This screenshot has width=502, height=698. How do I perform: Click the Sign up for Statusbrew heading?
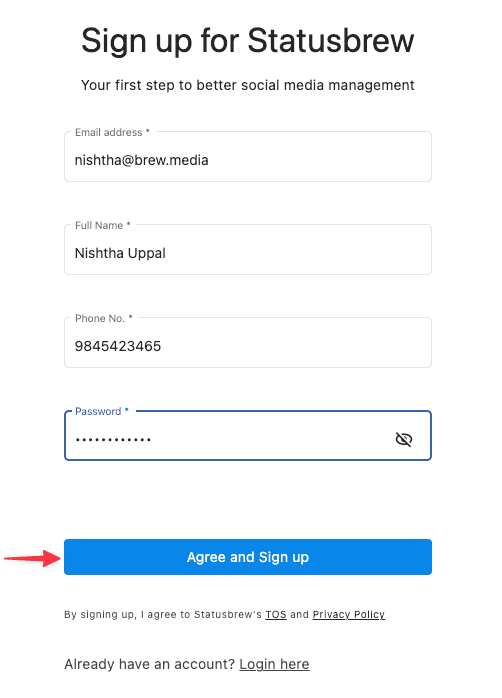click(x=248, y=41)
